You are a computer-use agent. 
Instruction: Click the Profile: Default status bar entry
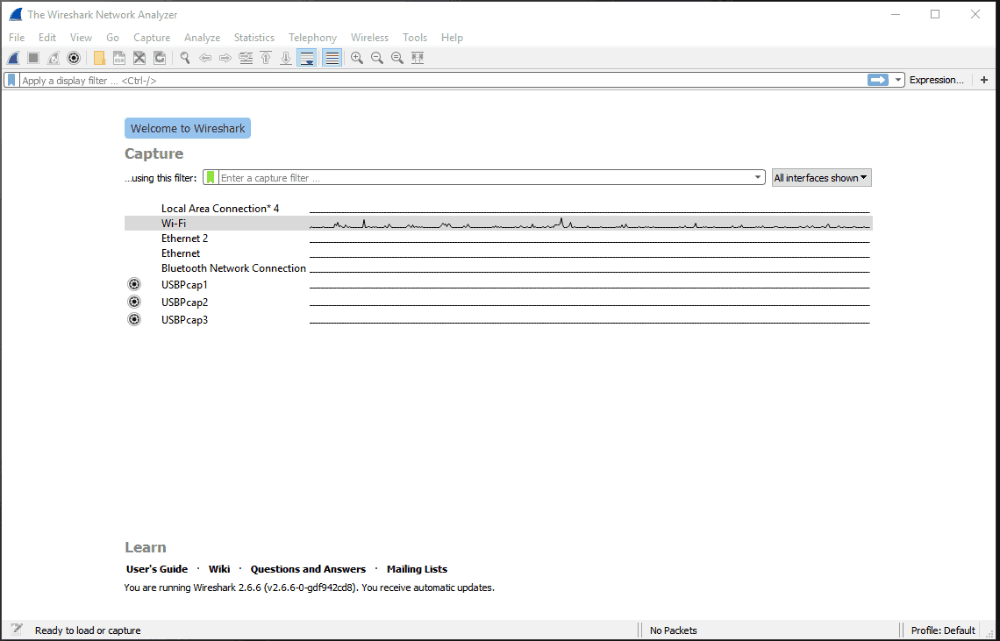click(943, 630)
